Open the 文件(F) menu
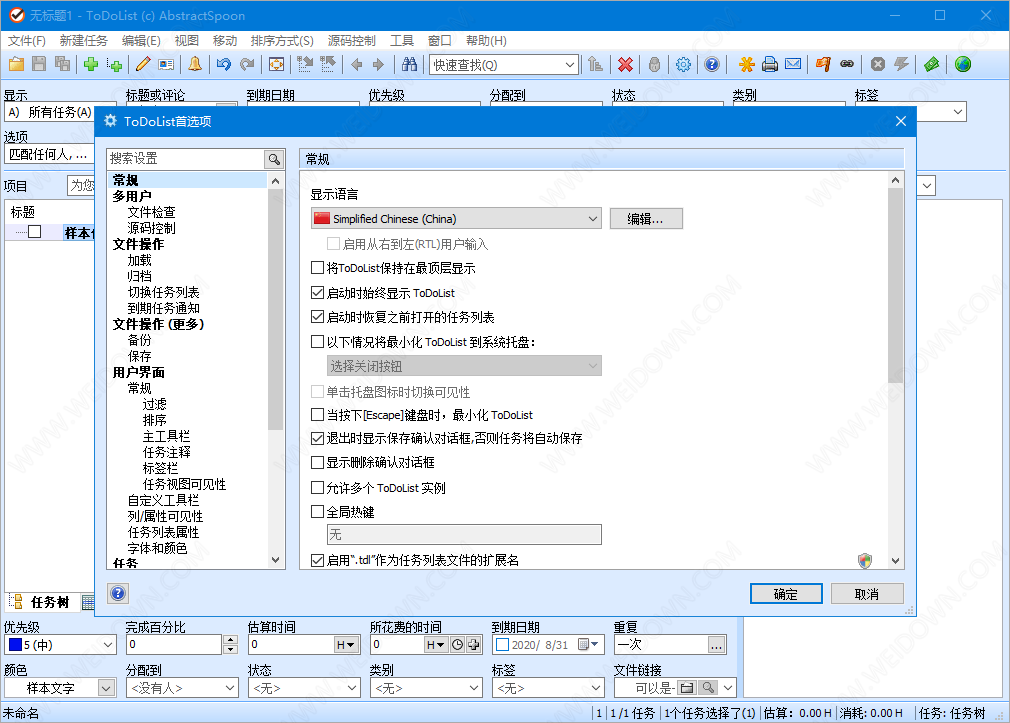Image resolution: width=1010 pixels, height=723 pixels. point(26,41)
